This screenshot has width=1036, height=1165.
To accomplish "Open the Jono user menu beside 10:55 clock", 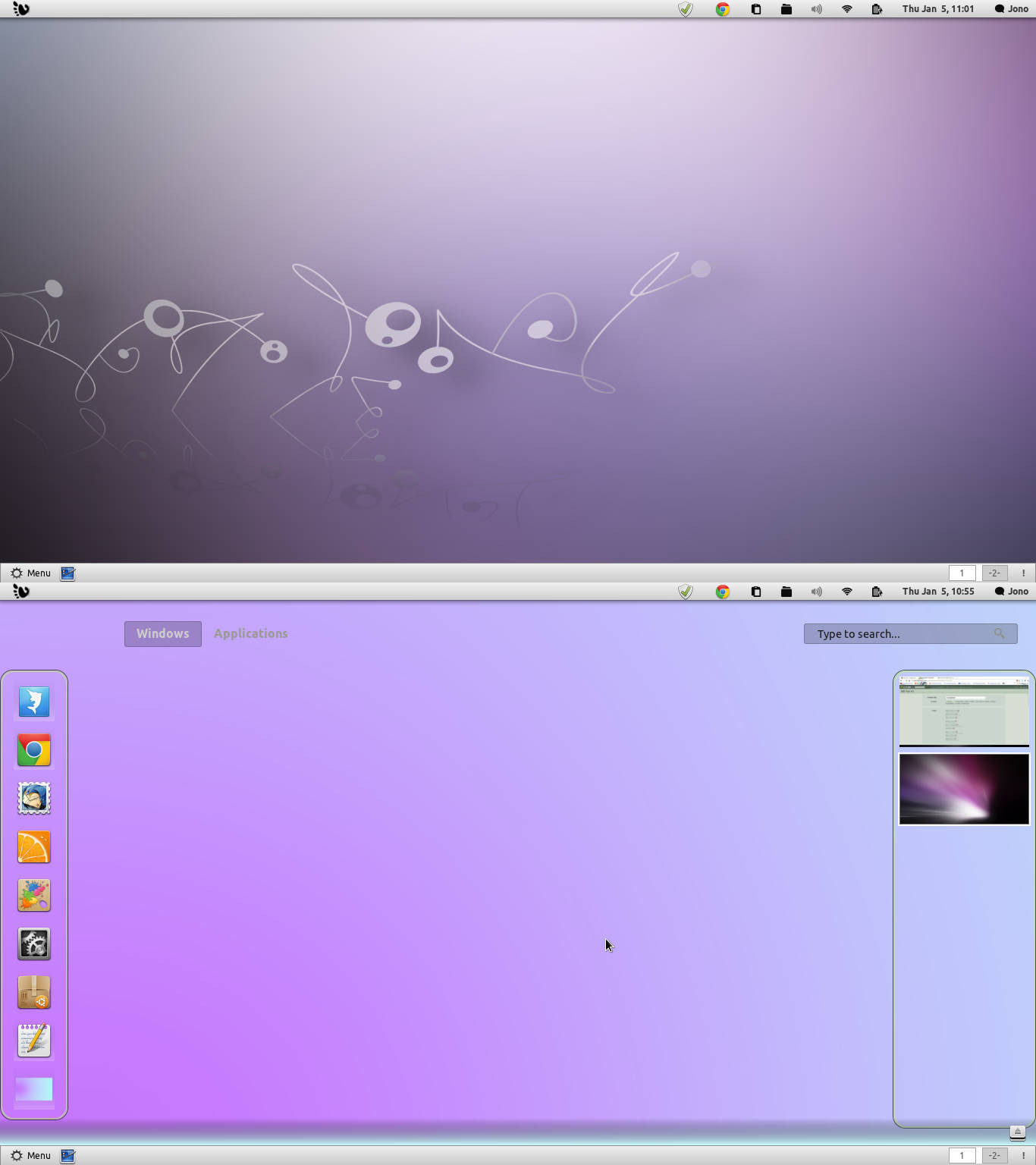I will click(1012, 592).
